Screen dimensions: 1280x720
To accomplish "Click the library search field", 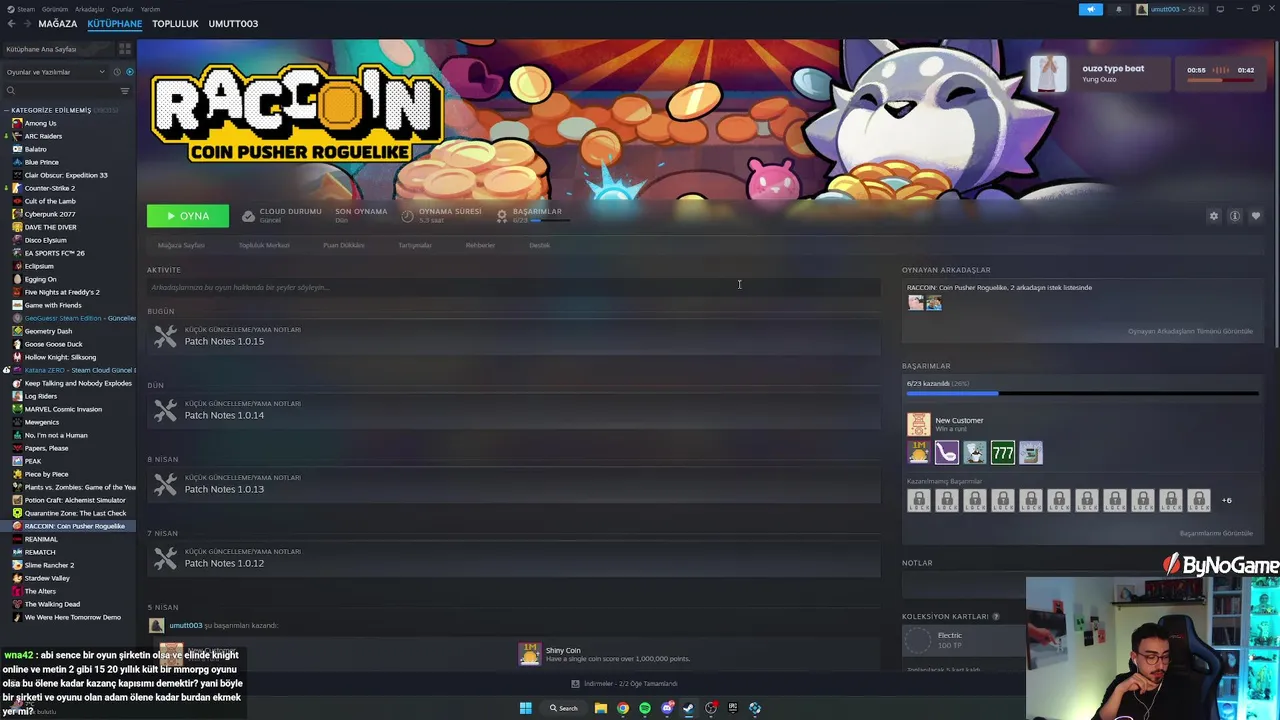I will coord(60,91).
